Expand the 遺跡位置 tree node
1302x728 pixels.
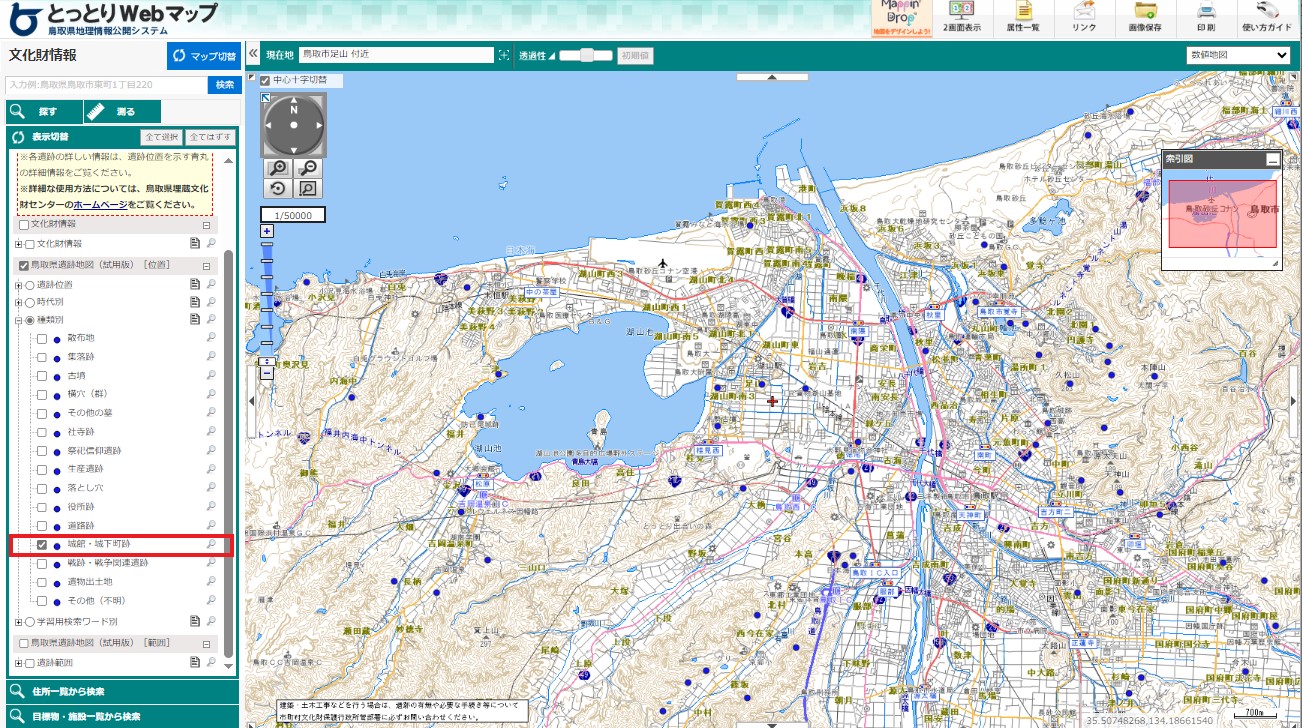[x=18, y=285]
